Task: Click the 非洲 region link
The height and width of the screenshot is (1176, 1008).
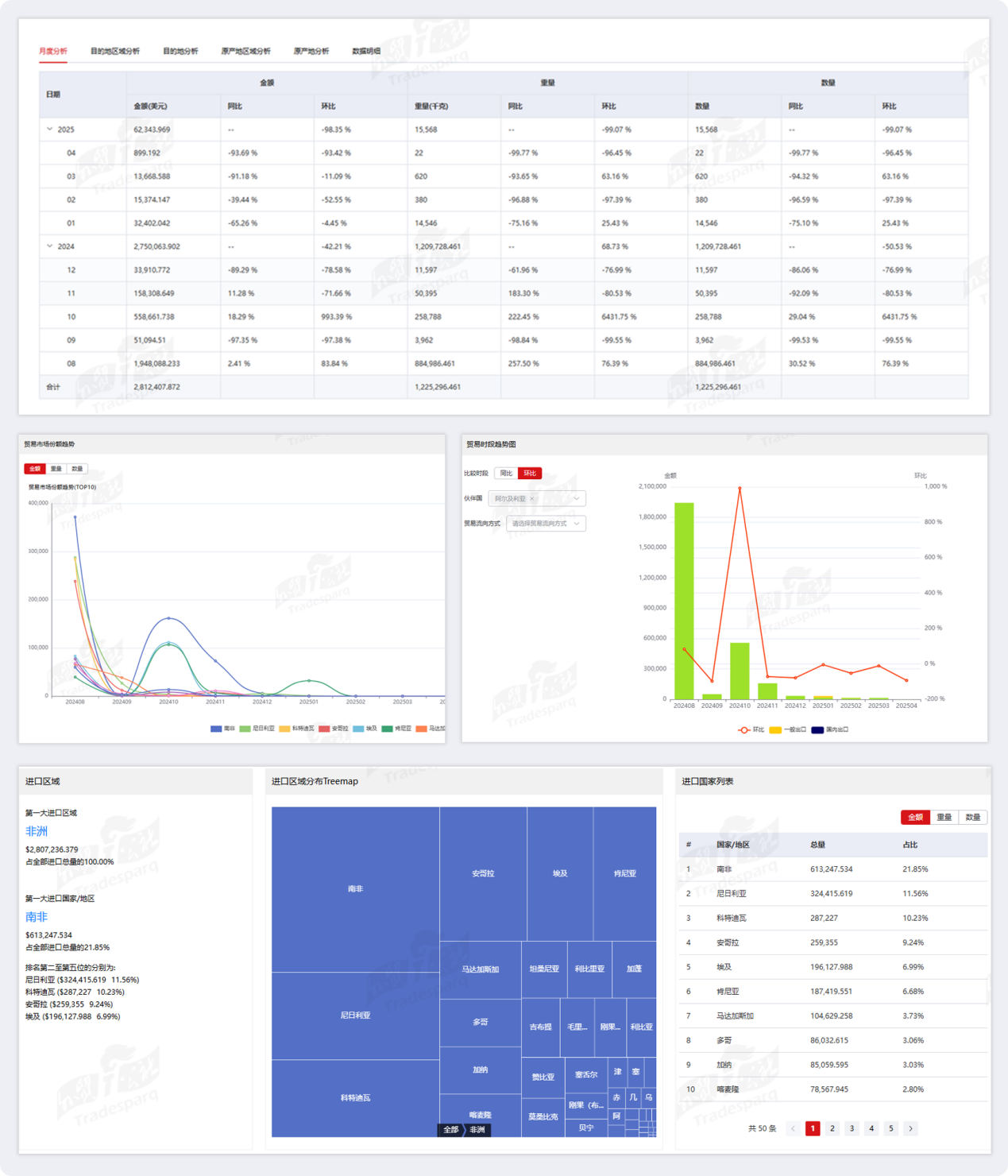Action: point(37,831)
